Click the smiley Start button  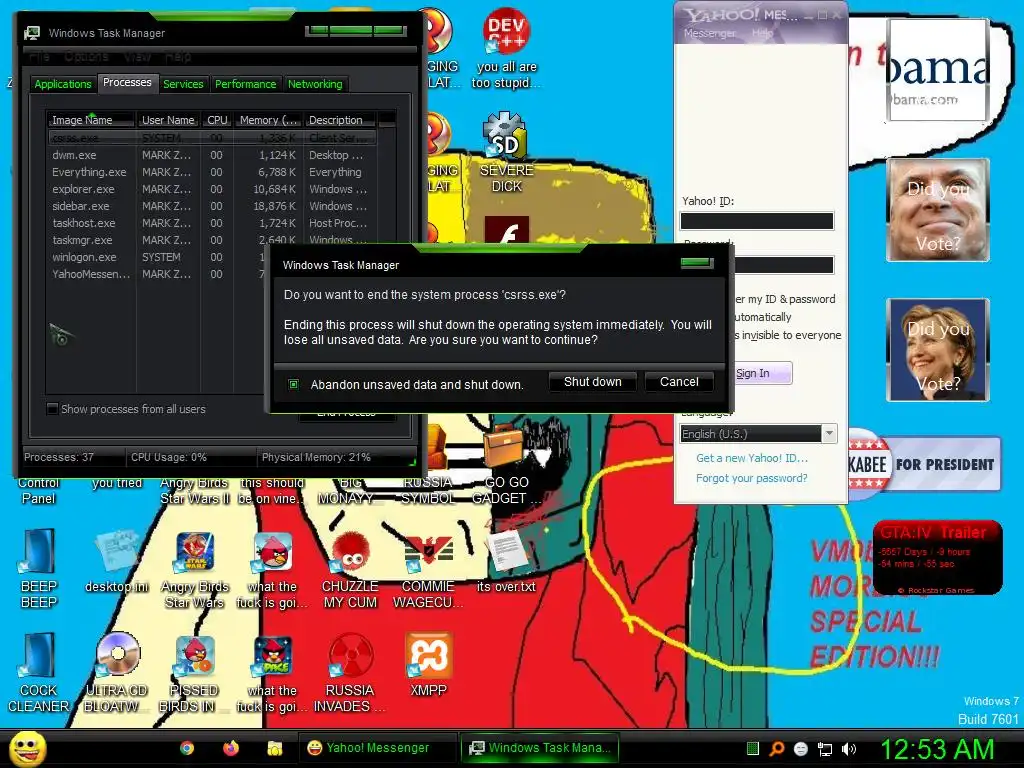27,748
